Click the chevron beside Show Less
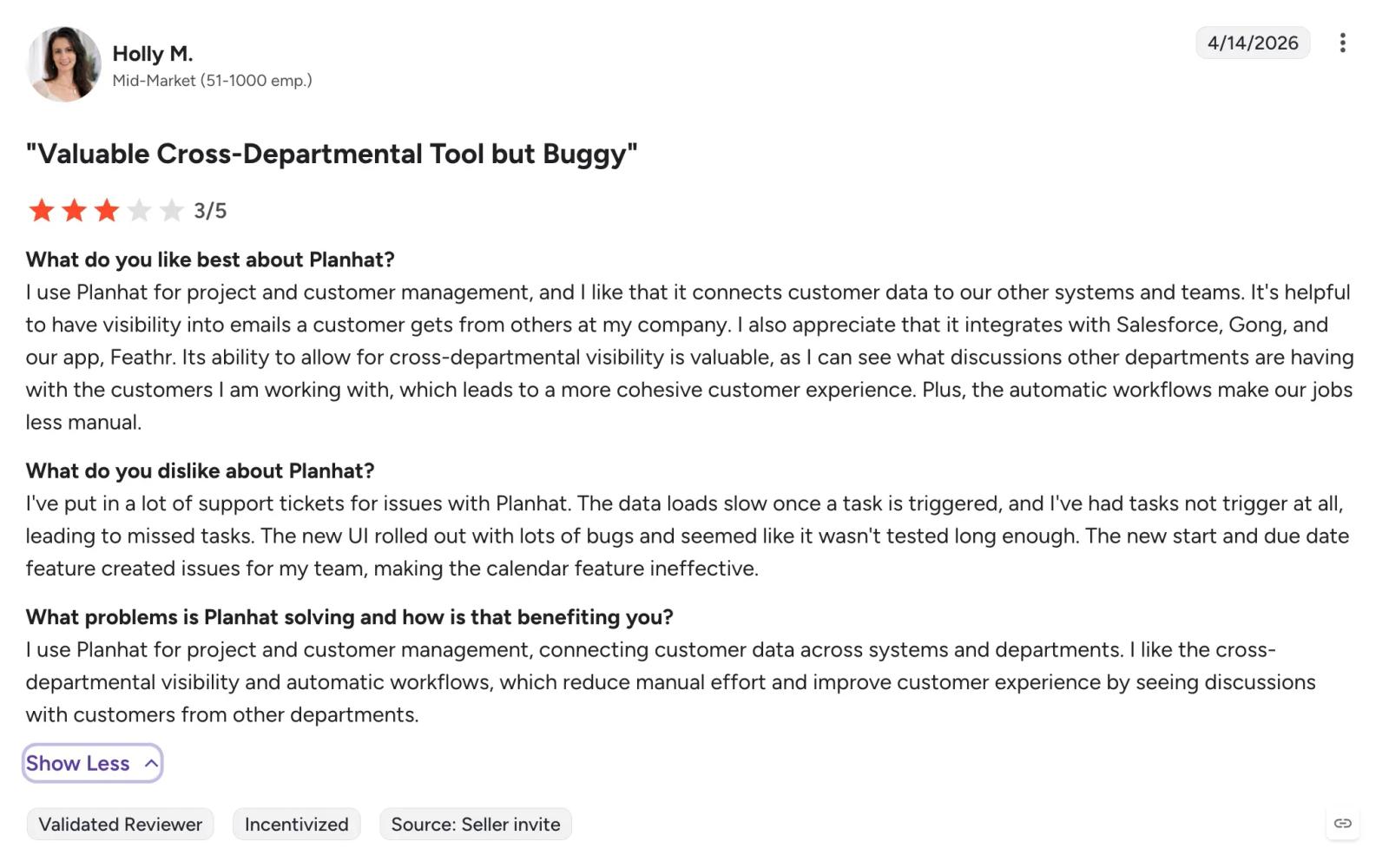 (151, 764)
